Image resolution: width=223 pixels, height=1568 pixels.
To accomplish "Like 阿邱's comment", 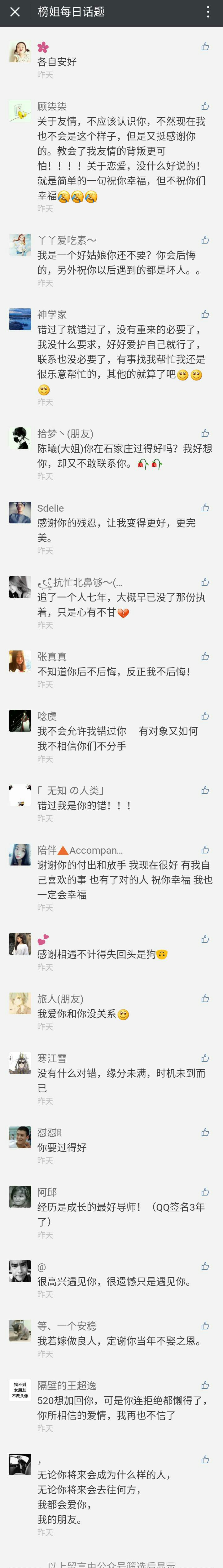I will point(205,1192).
